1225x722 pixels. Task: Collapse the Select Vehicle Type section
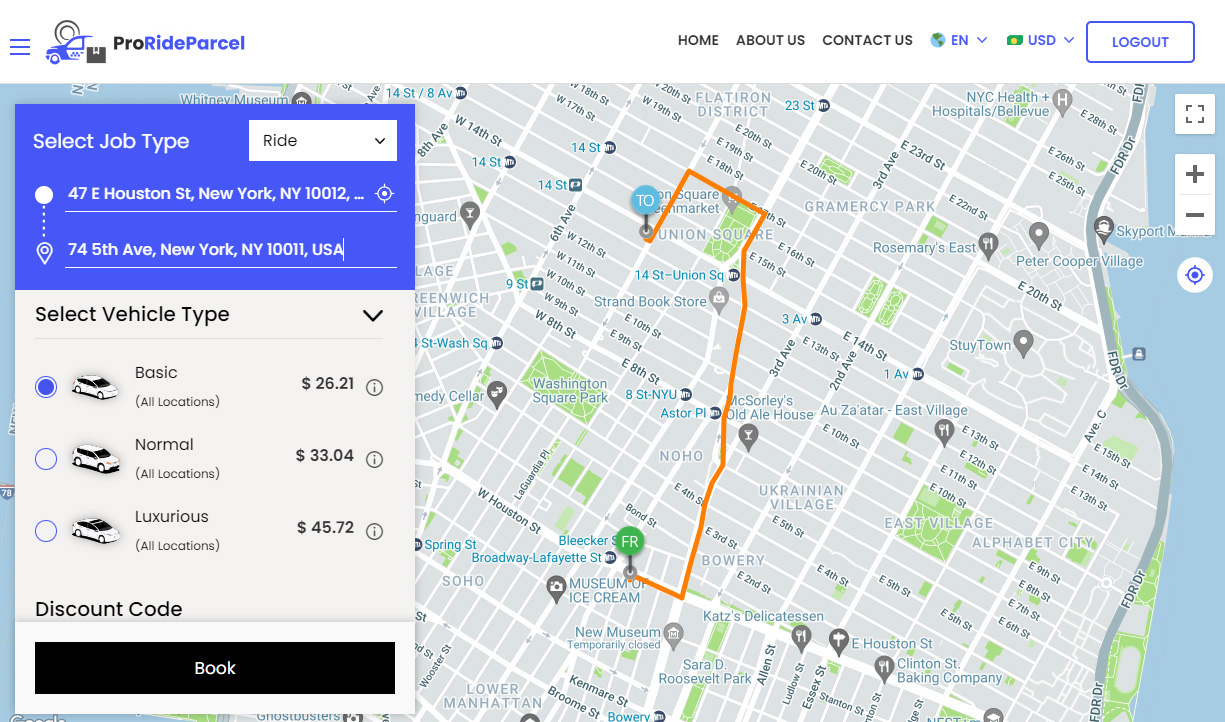click(x=372, y=315)
